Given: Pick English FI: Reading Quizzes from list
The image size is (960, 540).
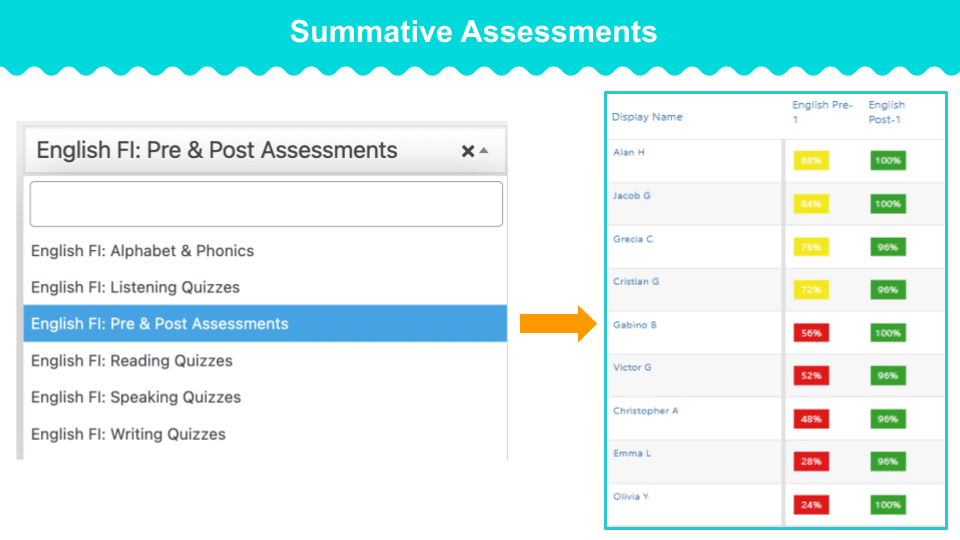Looking at the screenshot, I should (132, 361).
